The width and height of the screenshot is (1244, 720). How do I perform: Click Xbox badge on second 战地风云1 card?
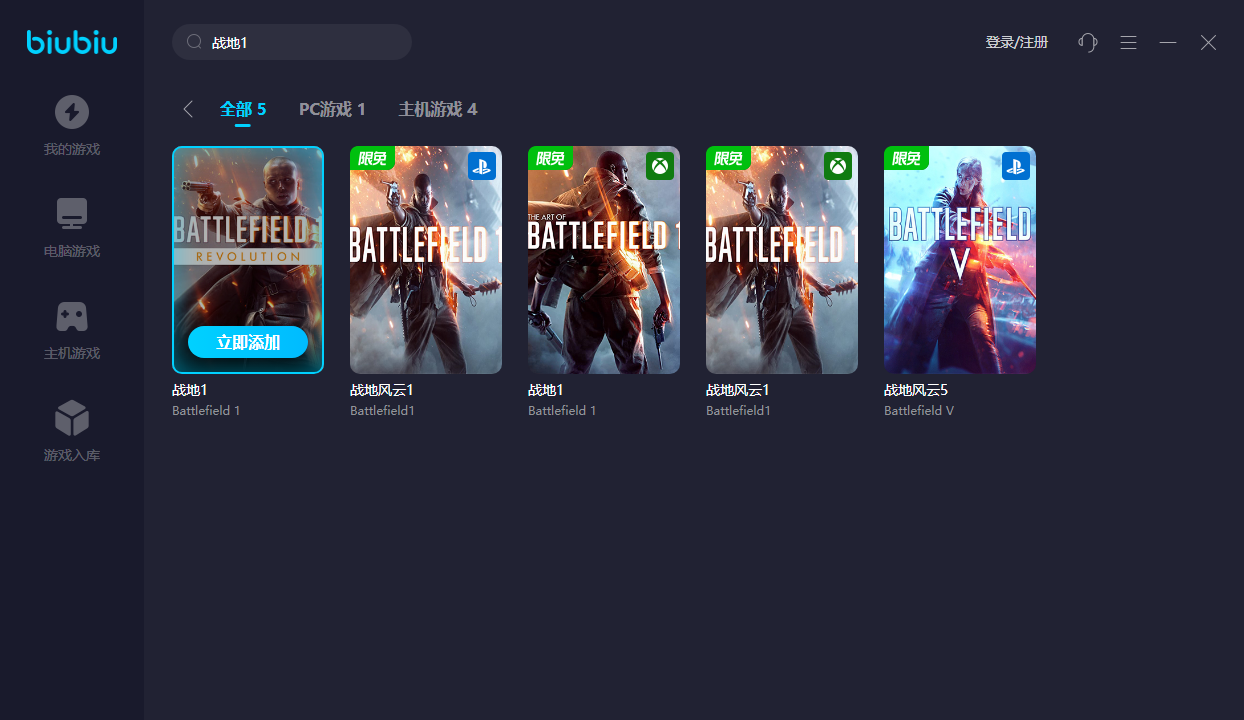(x=838, y=166)
